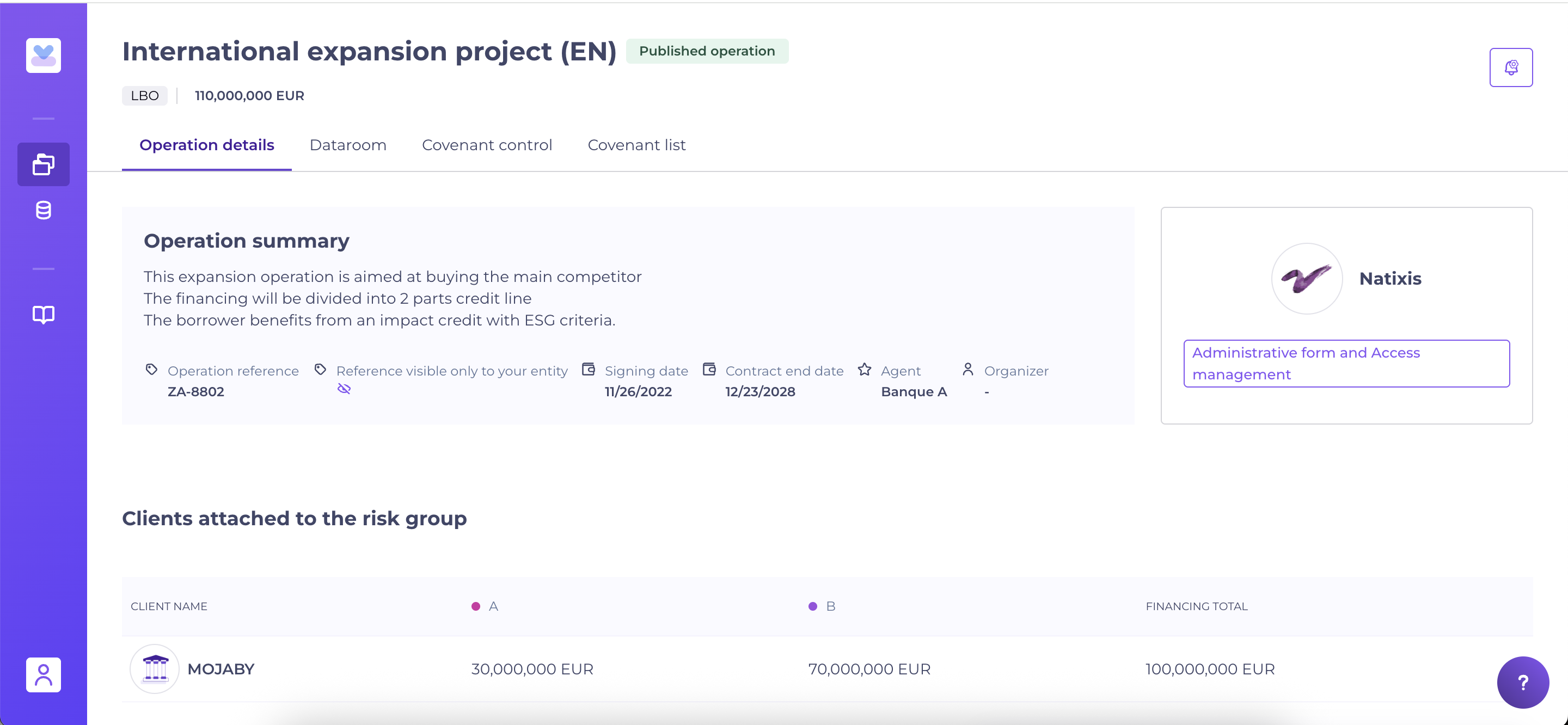This screenshot has height=725, width=1568.
Task: Click the 70,000,000 EUR amount
Action: pyautogui.click(x=869, y=669)
